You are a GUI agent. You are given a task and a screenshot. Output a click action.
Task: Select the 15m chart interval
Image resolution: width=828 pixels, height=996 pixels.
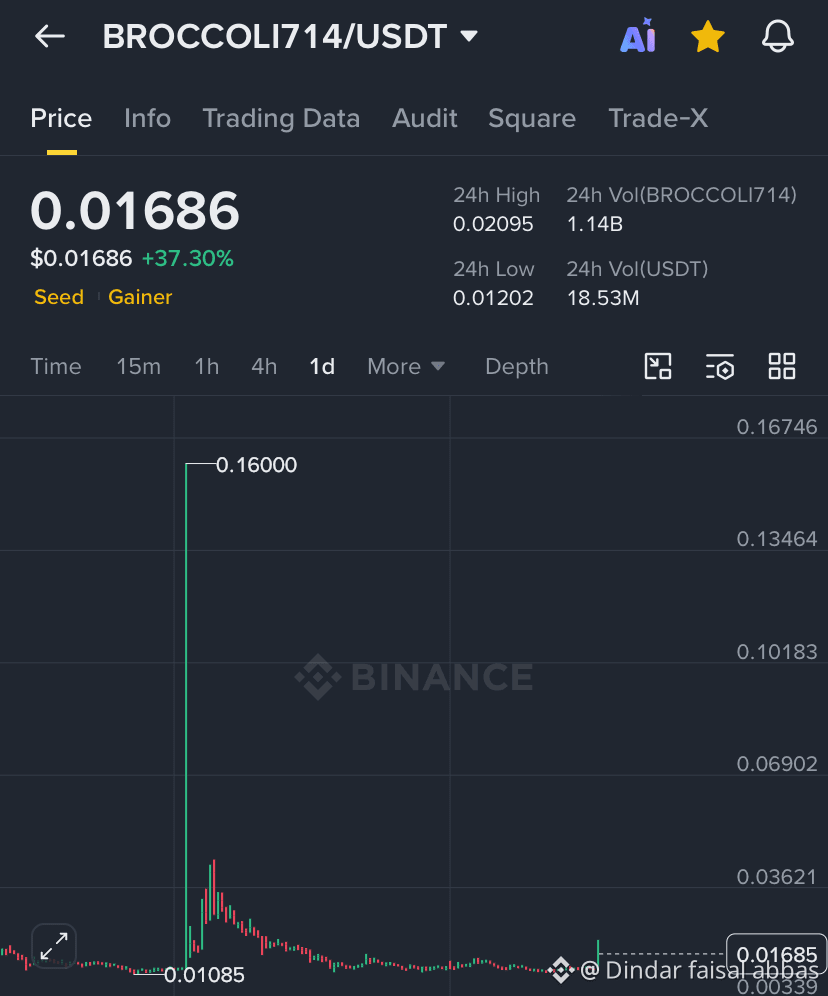coord(138,367)
